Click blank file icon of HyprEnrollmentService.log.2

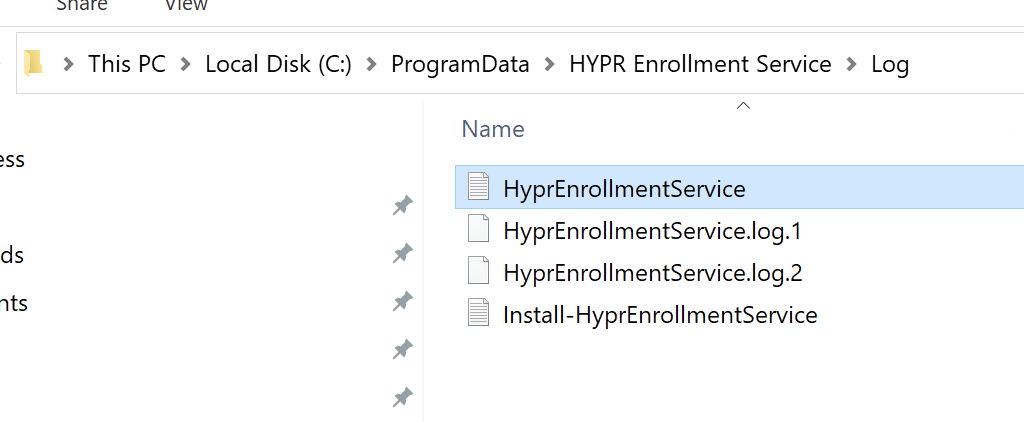click(x=479, y=270)
